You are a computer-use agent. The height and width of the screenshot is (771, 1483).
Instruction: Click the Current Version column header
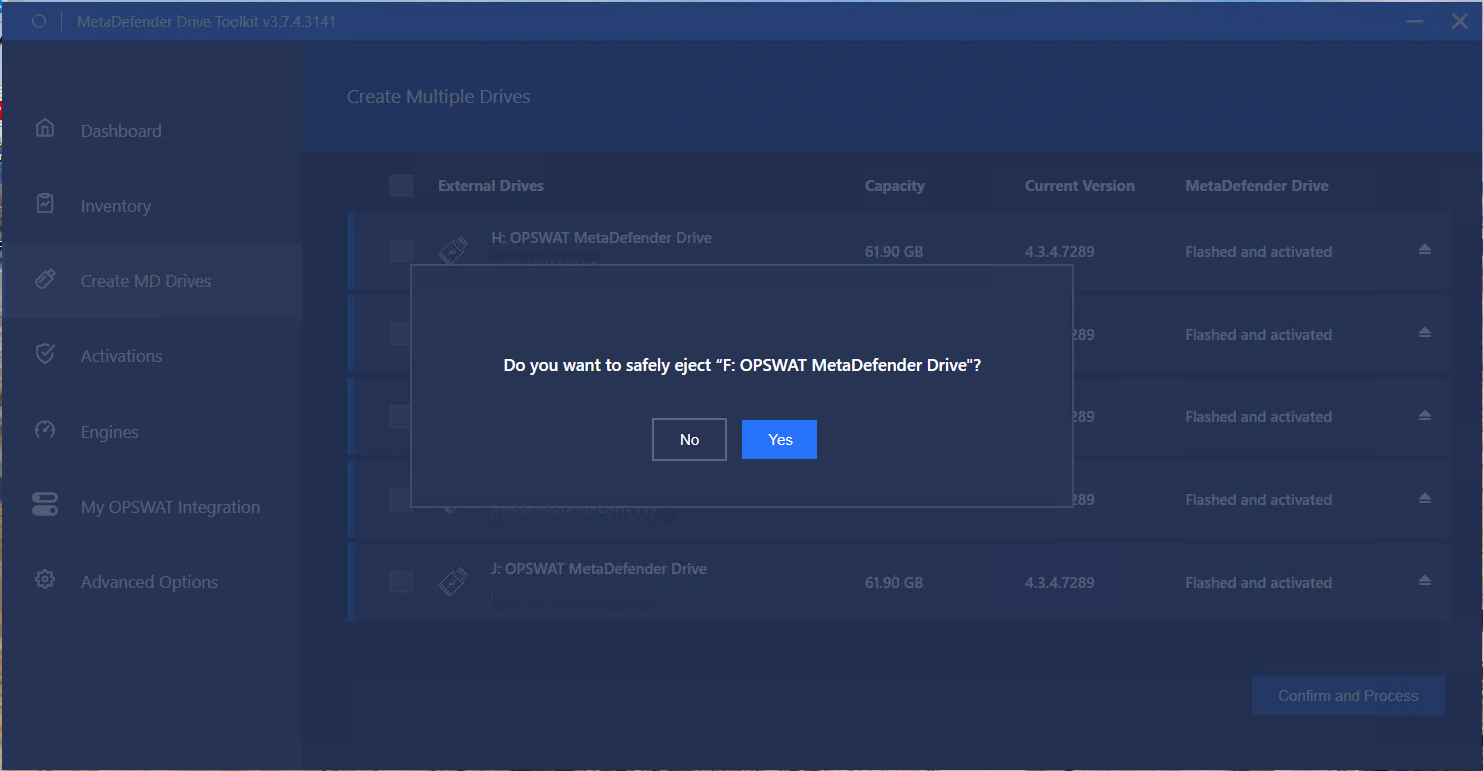pos(1080,186)
